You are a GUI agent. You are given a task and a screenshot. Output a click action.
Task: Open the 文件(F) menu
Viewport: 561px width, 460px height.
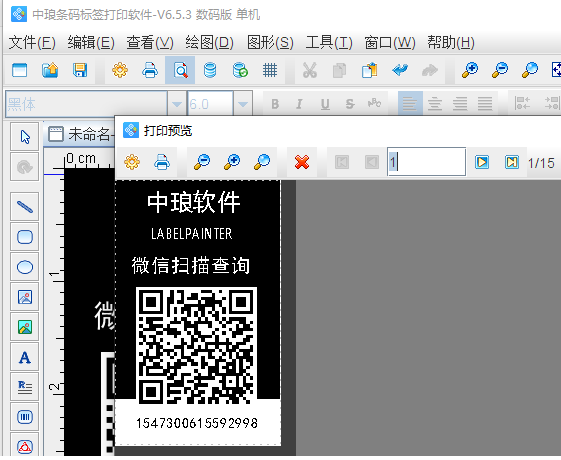click(x=32, y=43)
